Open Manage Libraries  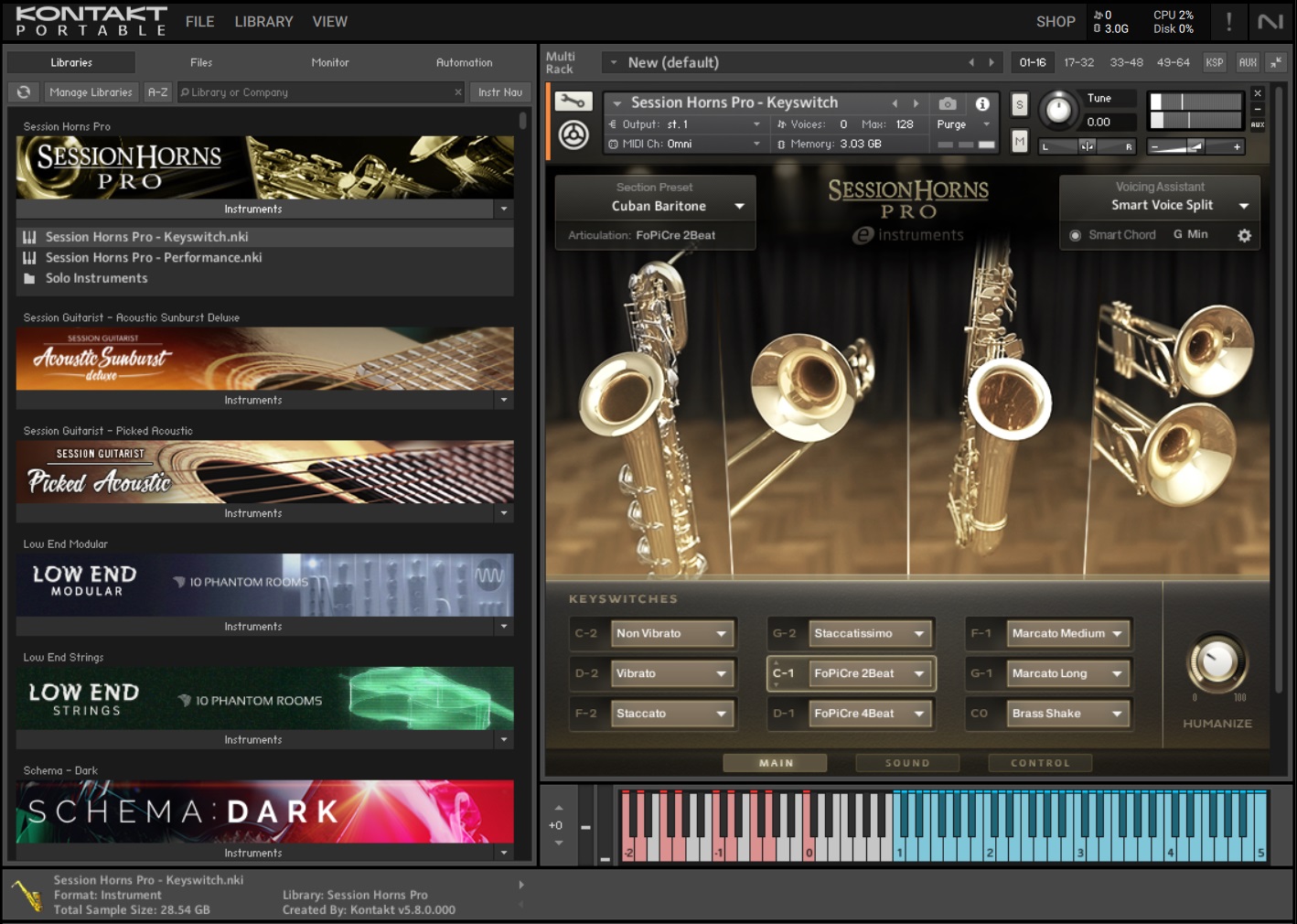point(91,91)
